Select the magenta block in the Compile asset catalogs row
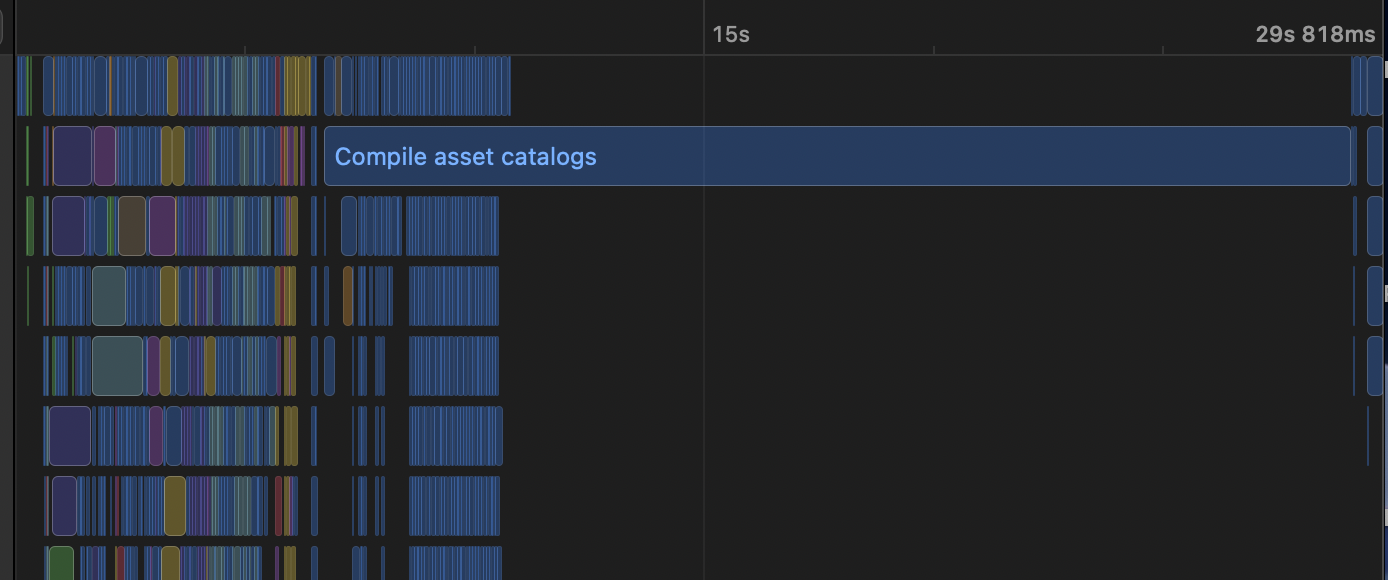Image resolution: width=1388 pixels, height=580 pixels. (x=105, y=156)
